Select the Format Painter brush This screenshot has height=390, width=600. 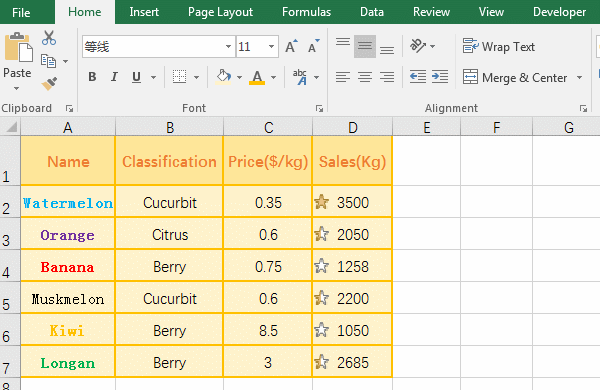tap(49, 83)
